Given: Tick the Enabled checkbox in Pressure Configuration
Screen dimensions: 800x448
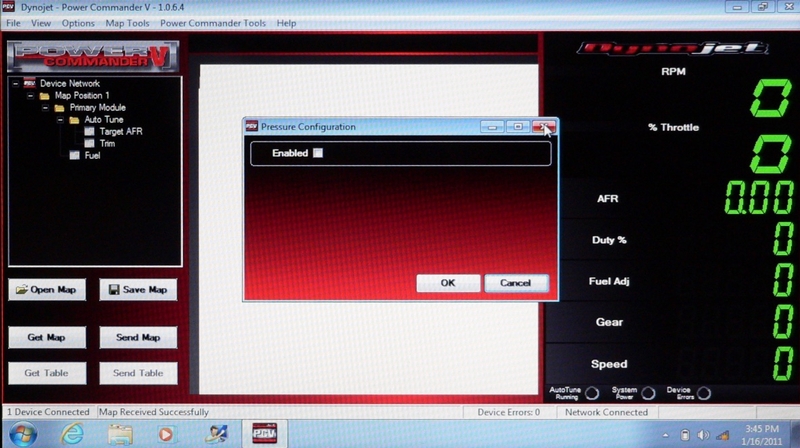Looking at the screenshot, I should 318,153.
